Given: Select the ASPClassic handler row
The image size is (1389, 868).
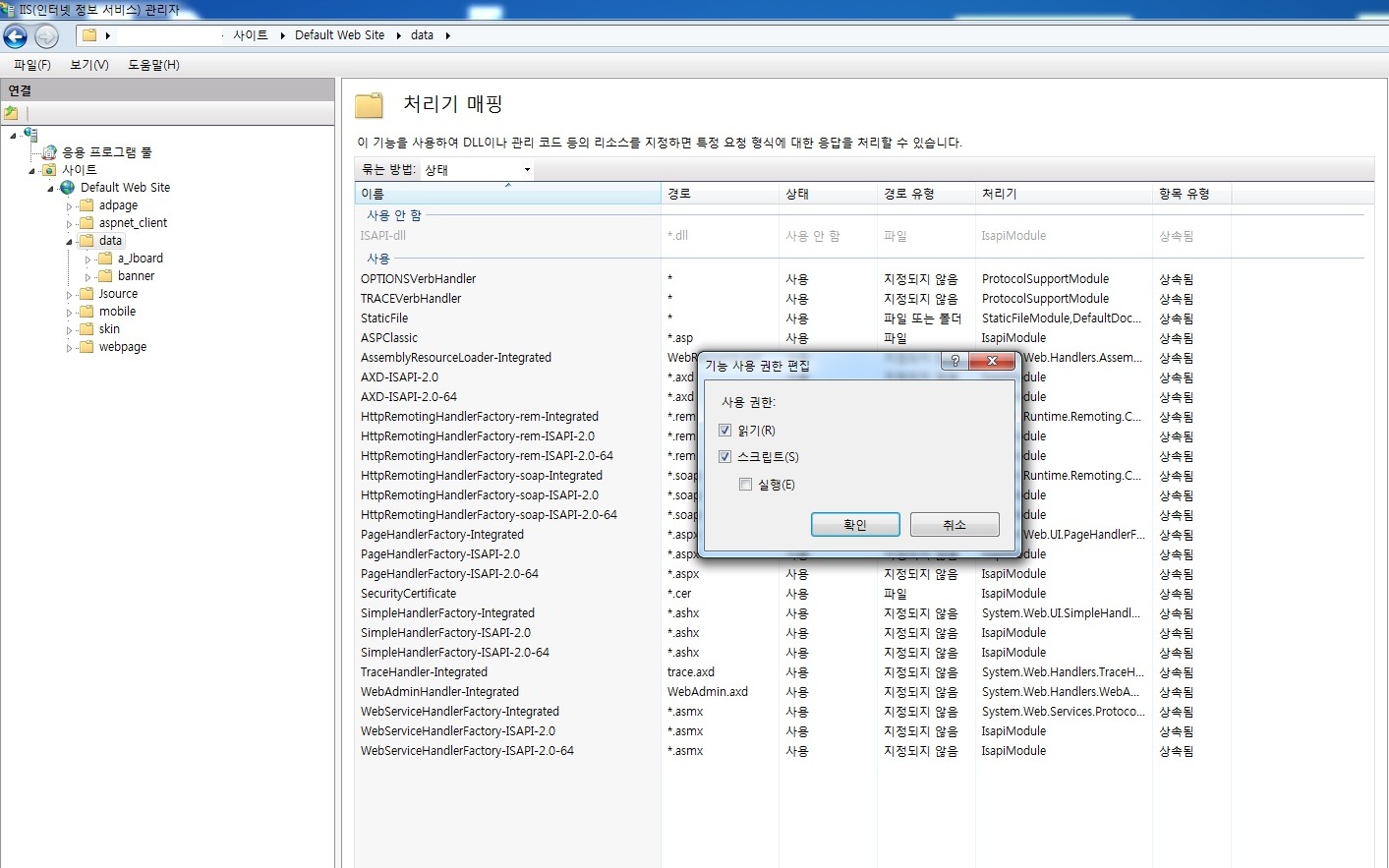Looking at the screenshot, I should click(777, 338).
